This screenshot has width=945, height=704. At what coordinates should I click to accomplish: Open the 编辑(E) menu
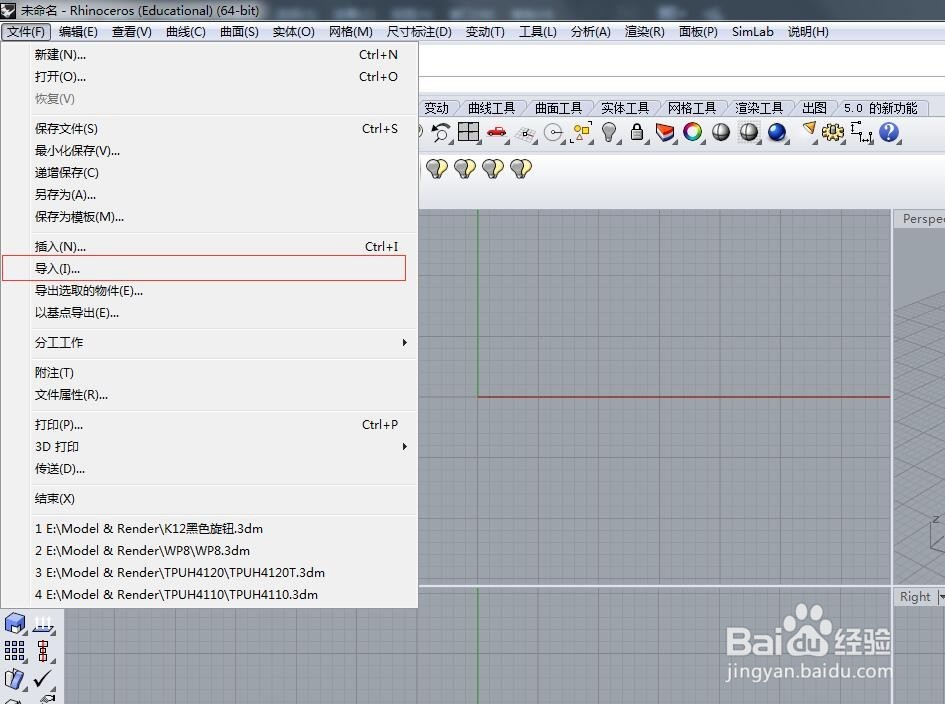coord(78,32)
